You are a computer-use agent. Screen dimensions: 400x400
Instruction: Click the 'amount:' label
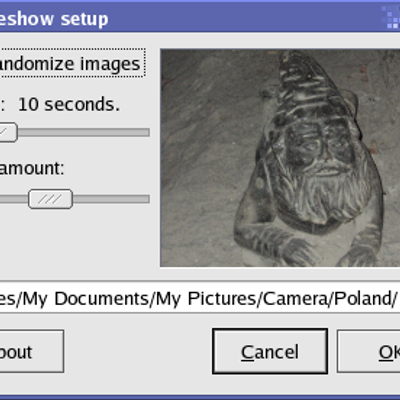click(32, 168)
